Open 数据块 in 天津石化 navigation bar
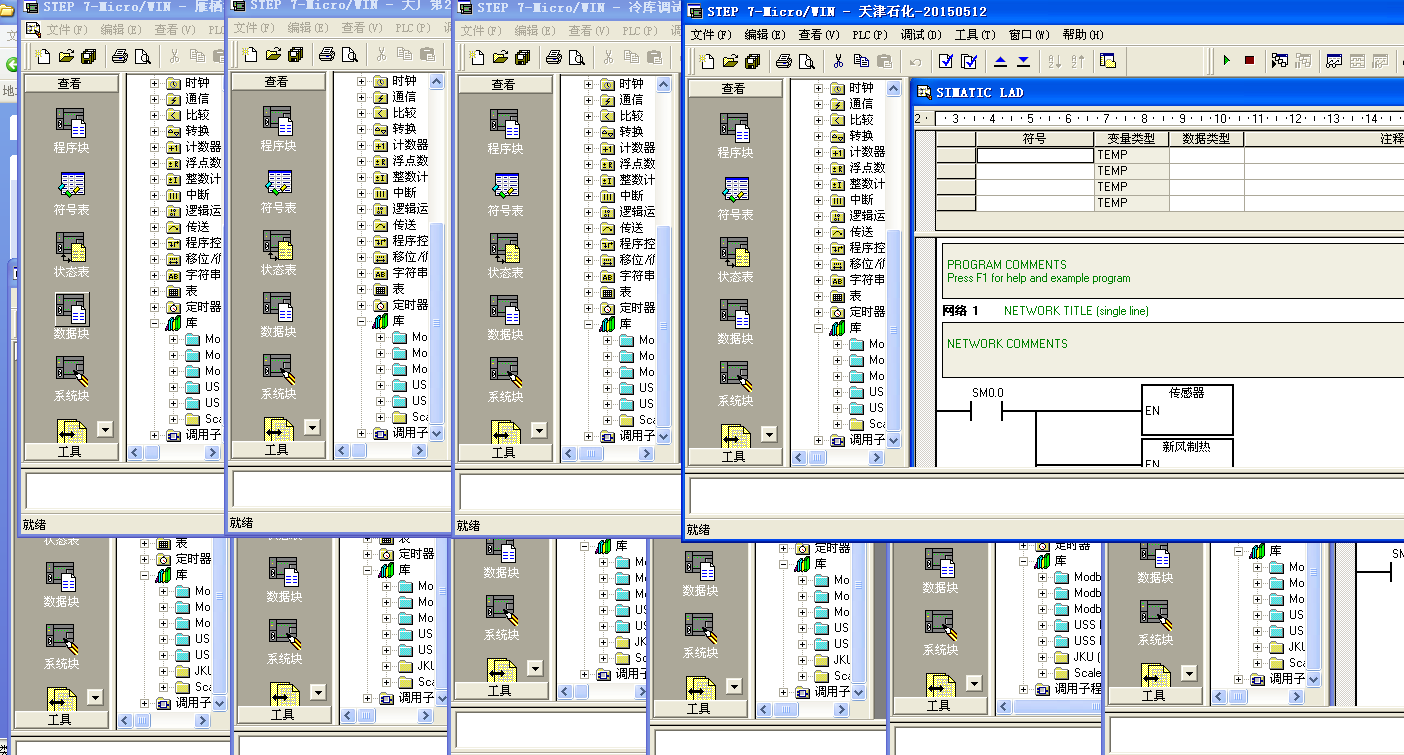 tap(735, 322)
